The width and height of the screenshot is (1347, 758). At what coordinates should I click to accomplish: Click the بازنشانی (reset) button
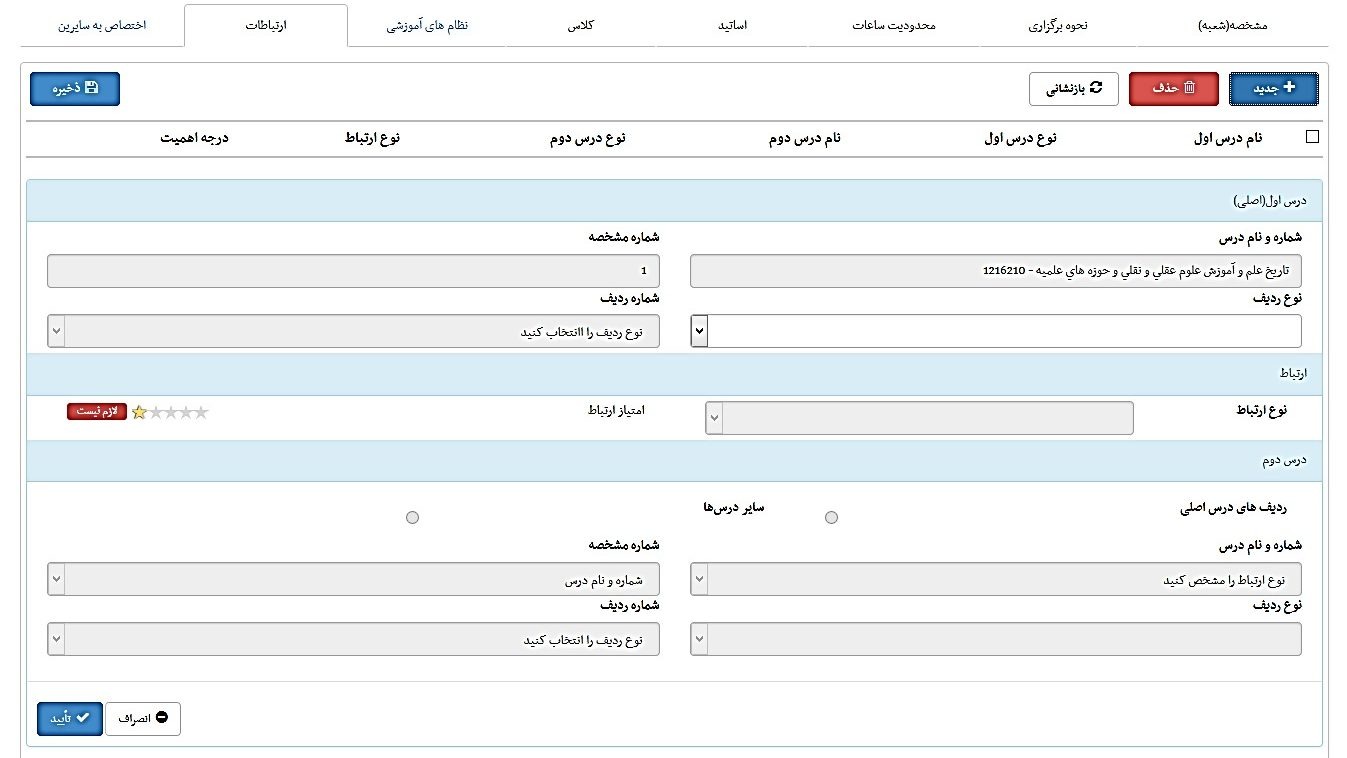1074,89
